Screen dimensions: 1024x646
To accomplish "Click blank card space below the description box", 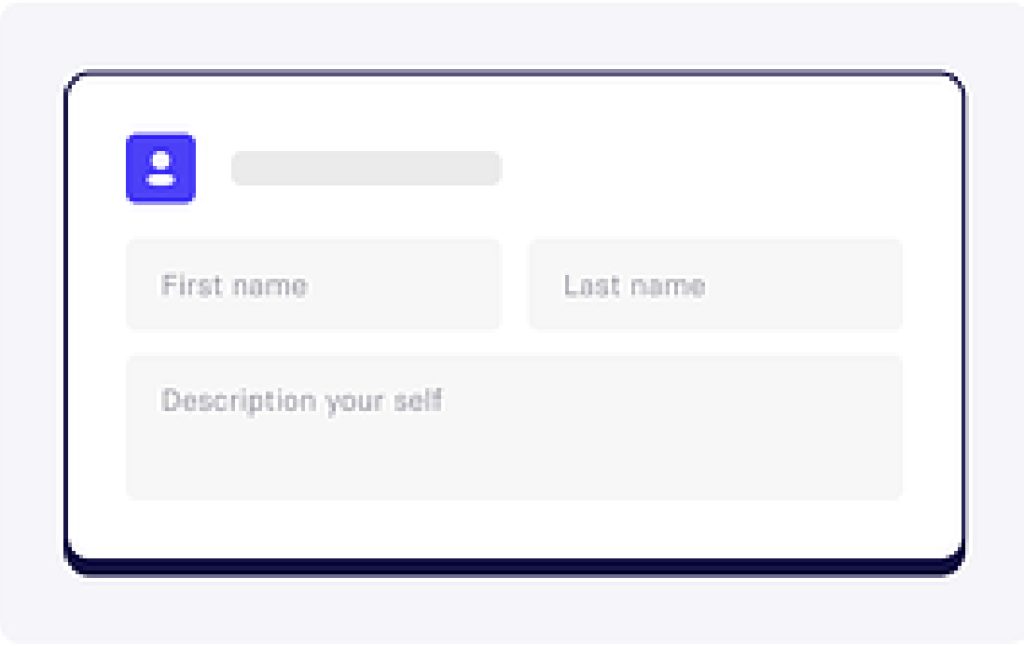I will [515, 529].
